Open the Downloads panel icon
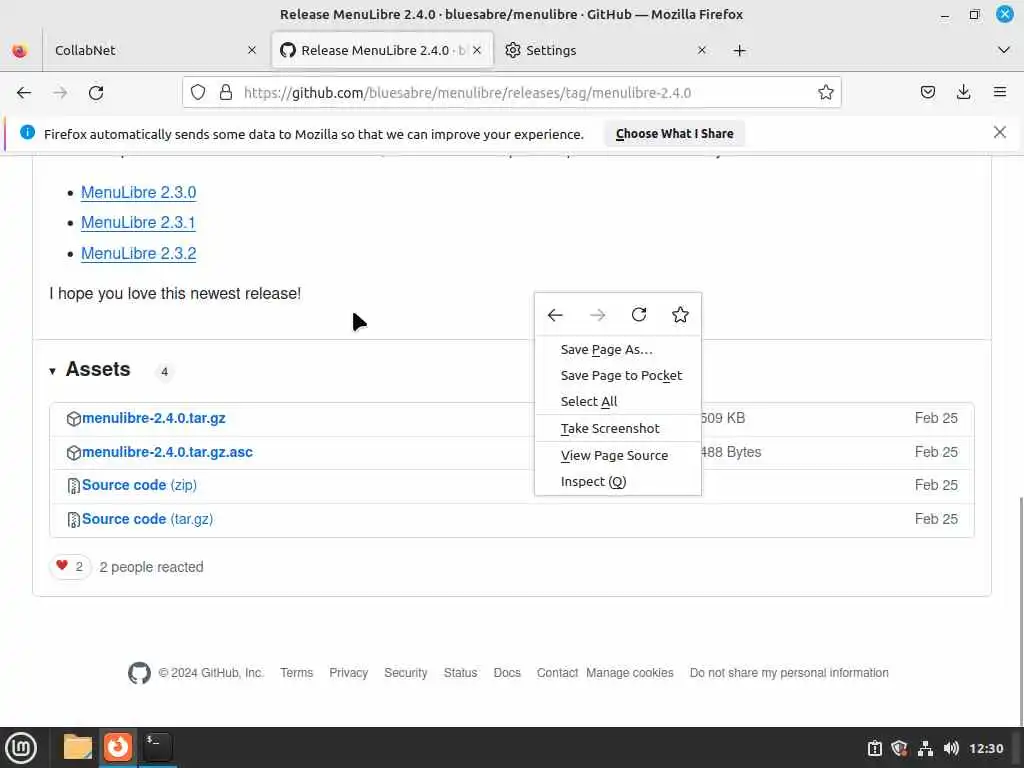The height and width of the screenshot is (768, 1024). tap(963, 93)
